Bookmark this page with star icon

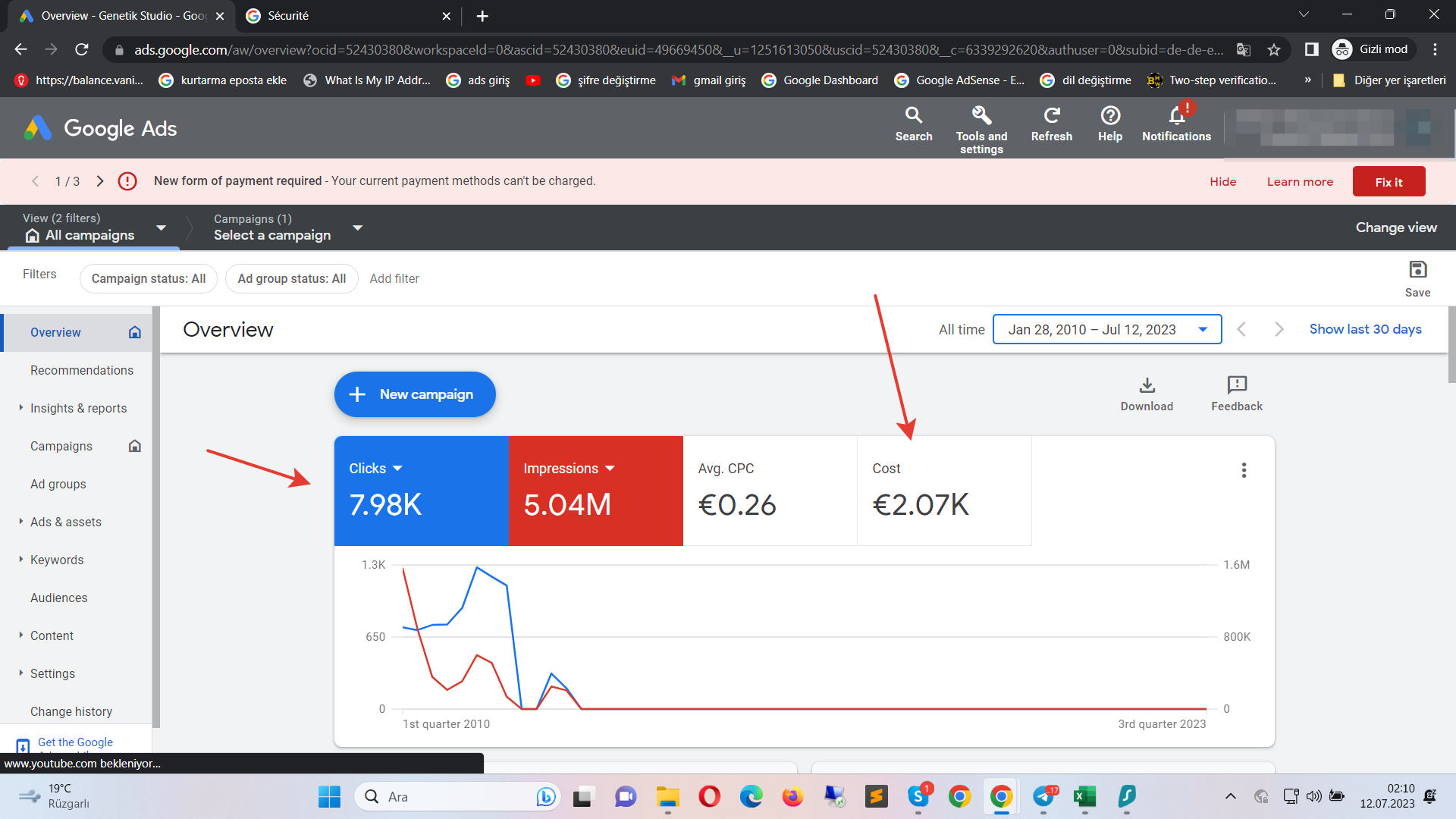point(1274,49)
